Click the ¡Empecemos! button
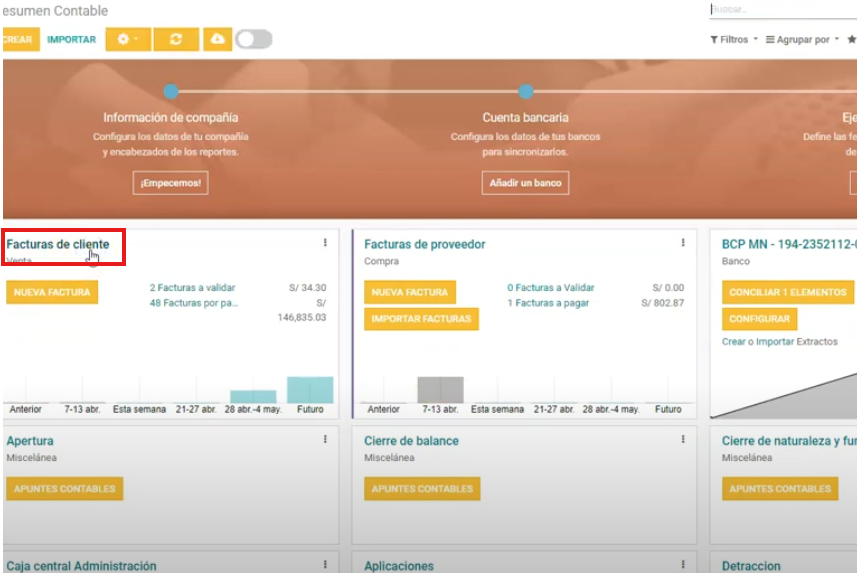Screen dimensions: 857x573 pos(171,183)
